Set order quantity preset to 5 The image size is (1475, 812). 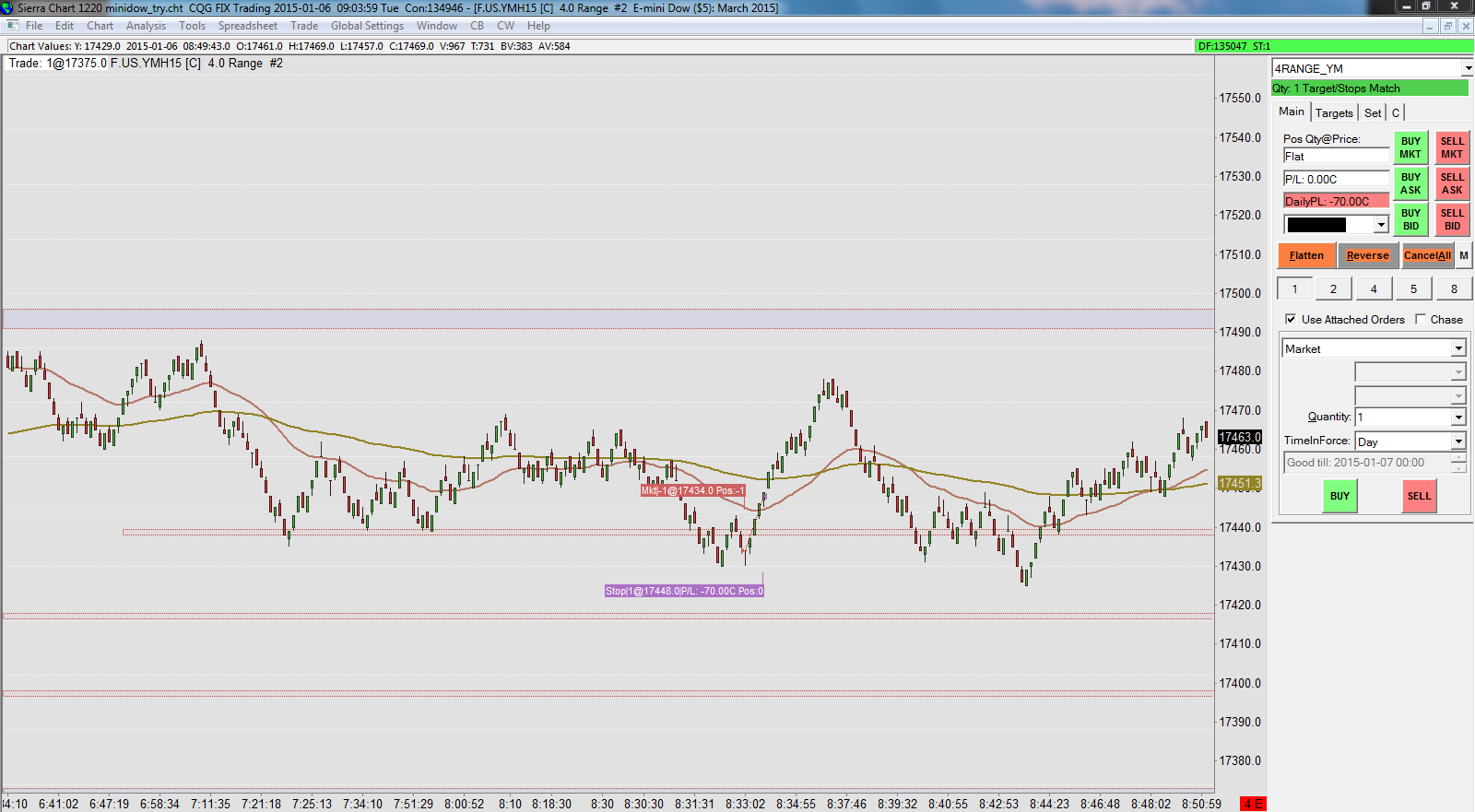1413,288
